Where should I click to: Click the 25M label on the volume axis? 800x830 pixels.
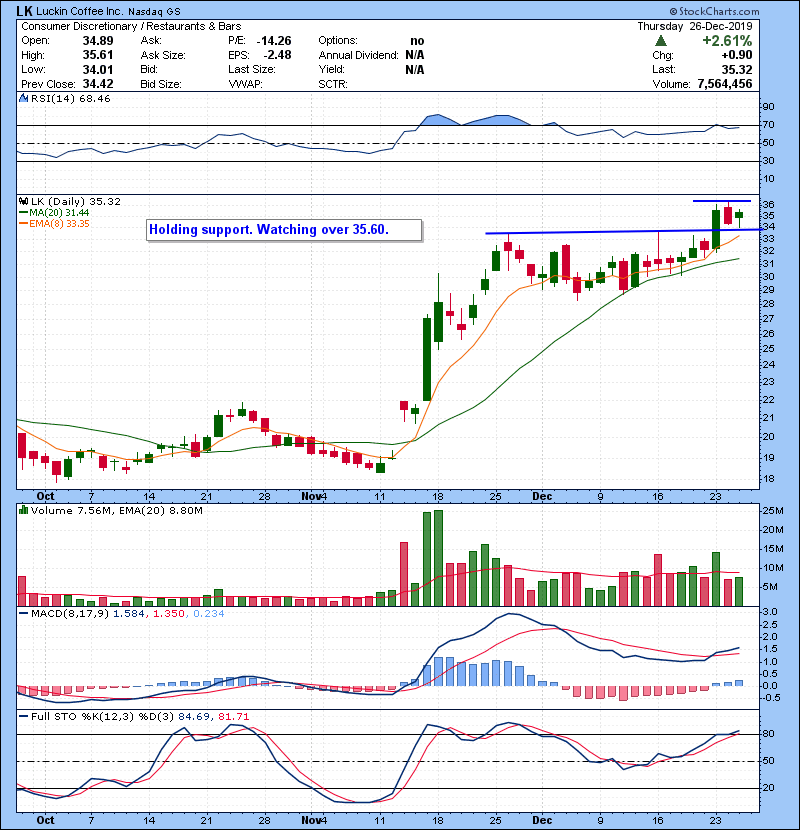coord(772,510)
